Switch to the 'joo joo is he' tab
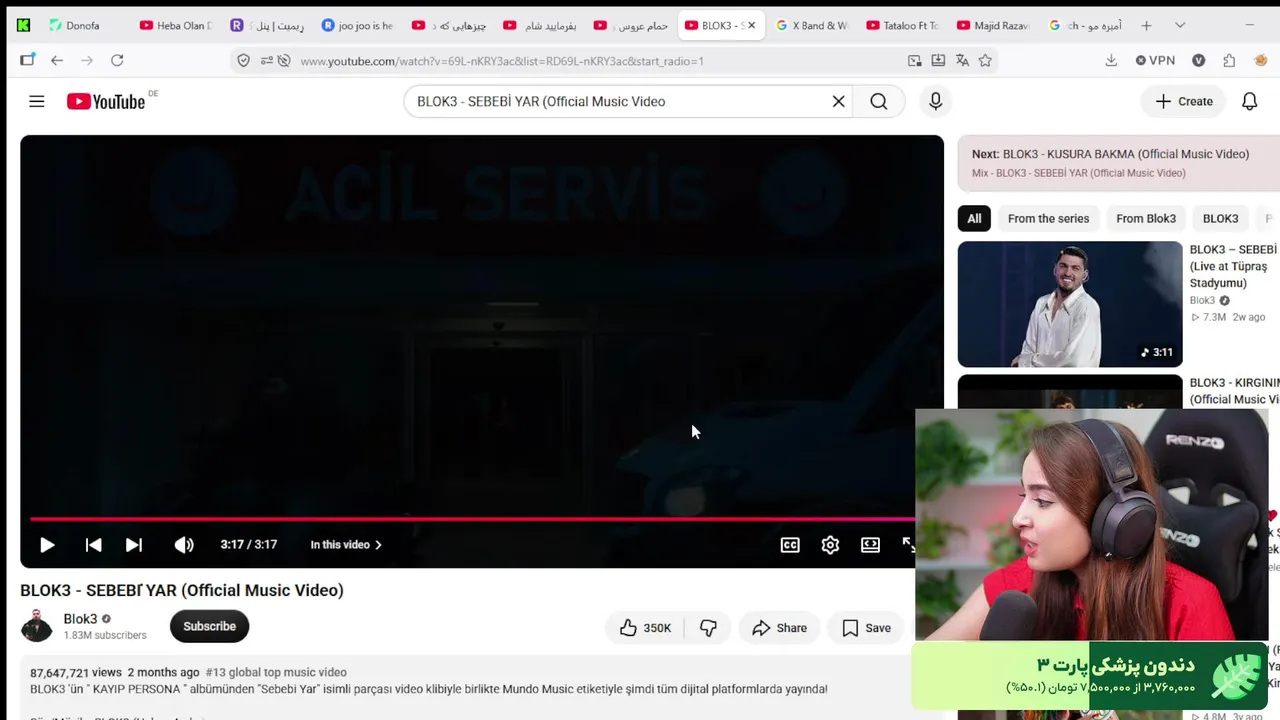The image size is (1280, 720). (358, 25)
